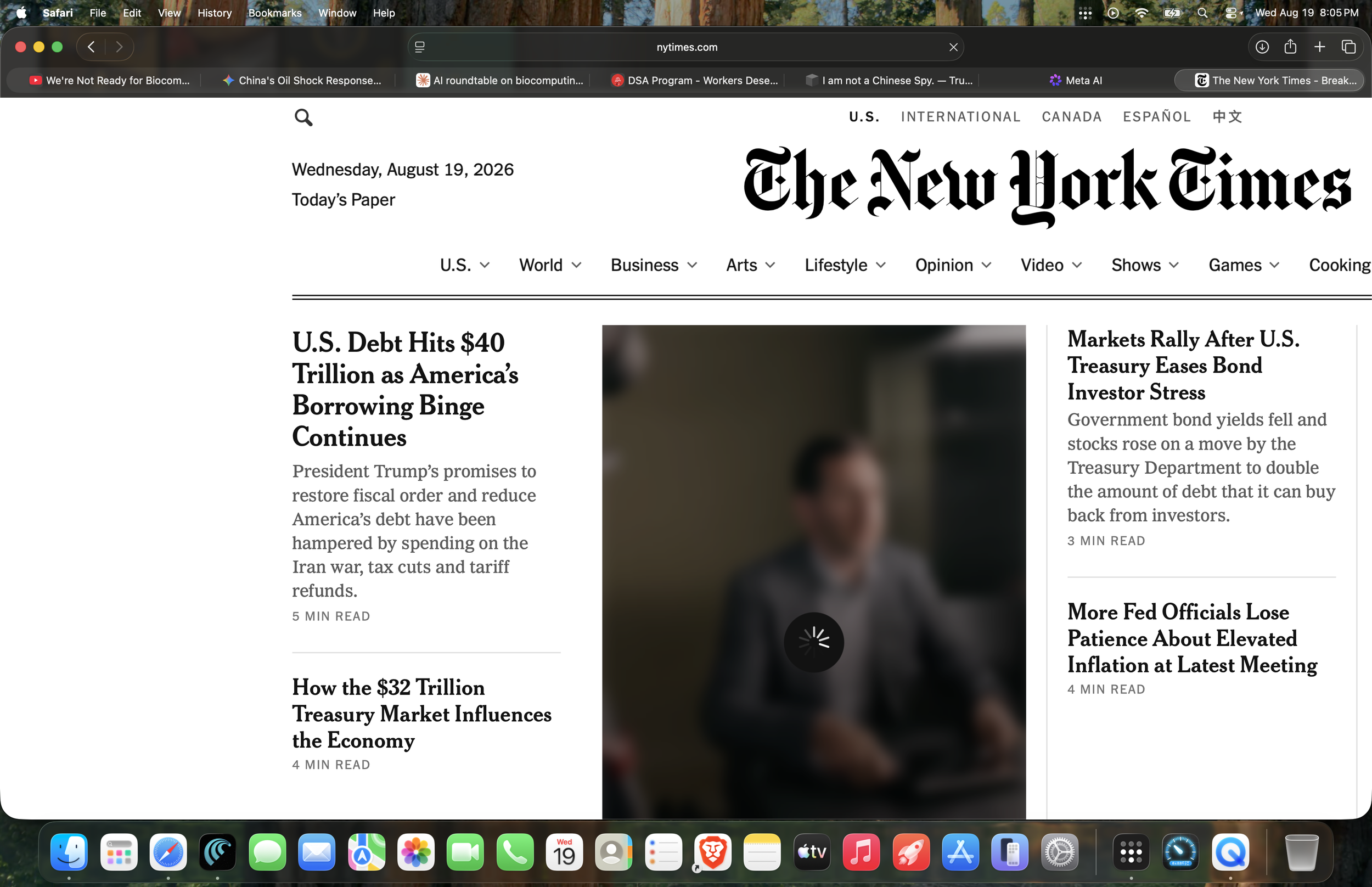Switch to the Canada edition

pos(1071,117)
